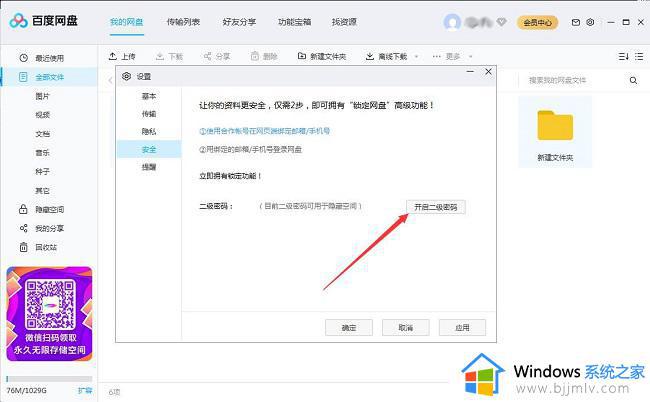Click the search magnifier icon
This screenshot has height=402, width=650.
[x=633, y=80]
